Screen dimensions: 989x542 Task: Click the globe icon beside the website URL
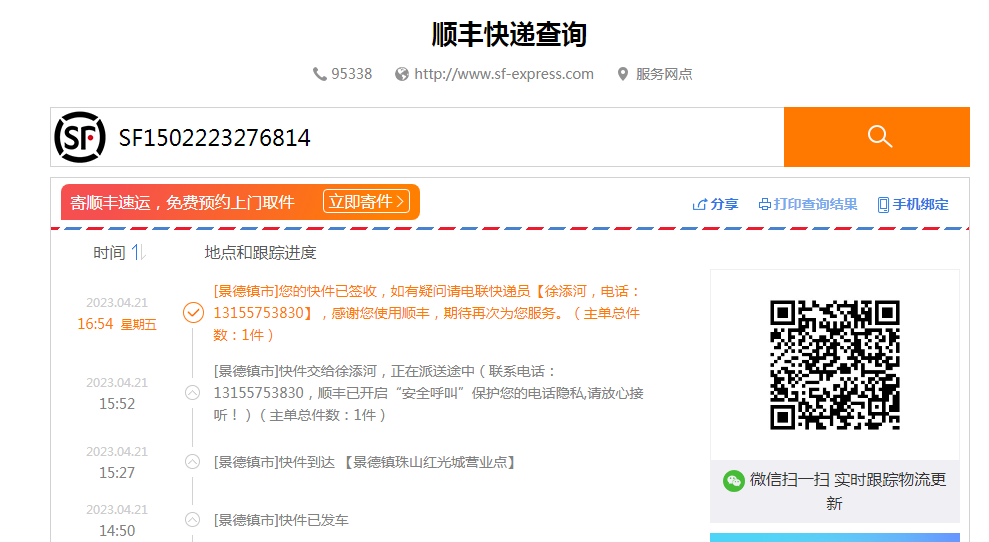point(402,74)
